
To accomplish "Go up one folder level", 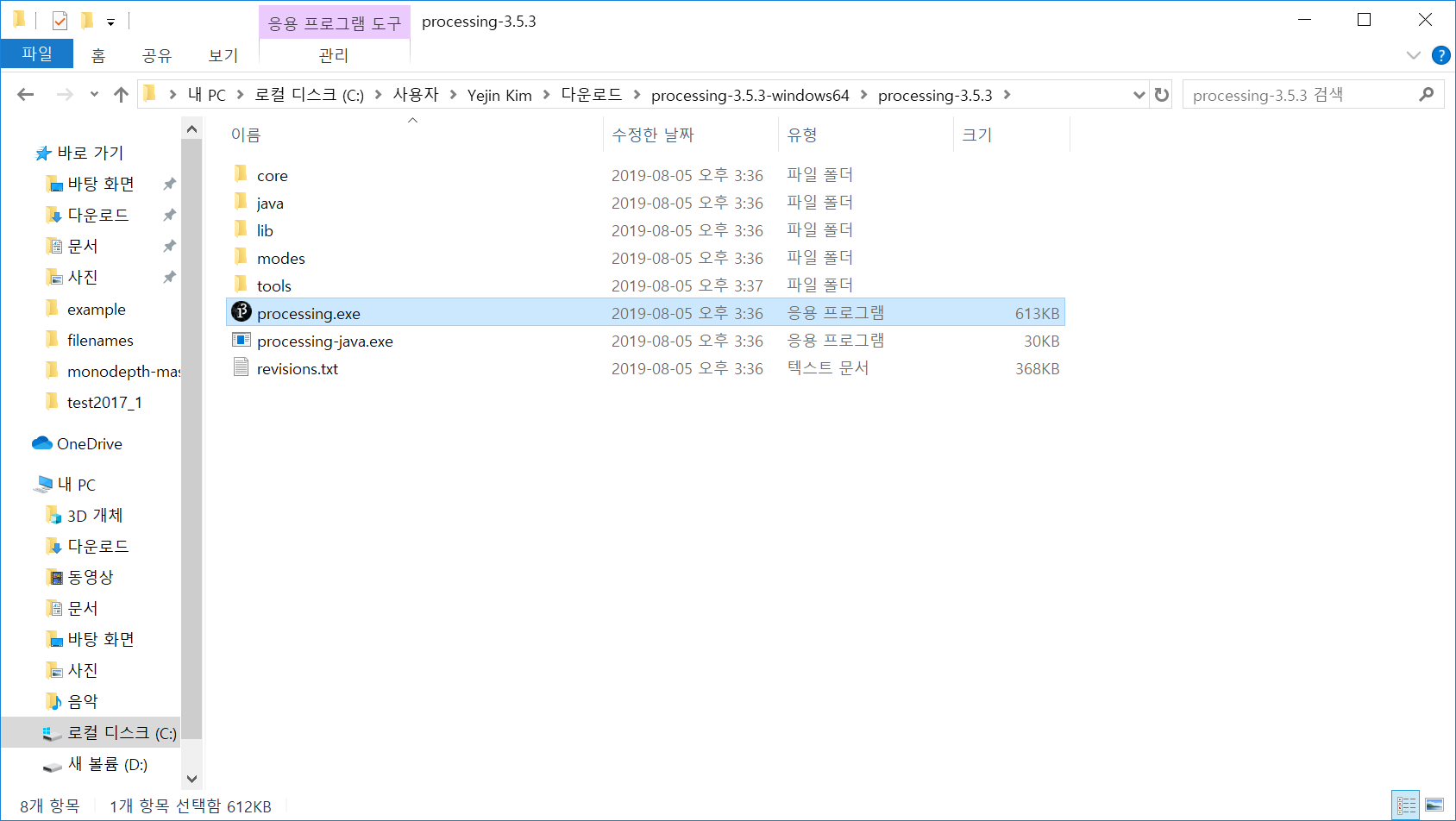I will [x=121, y=95].
